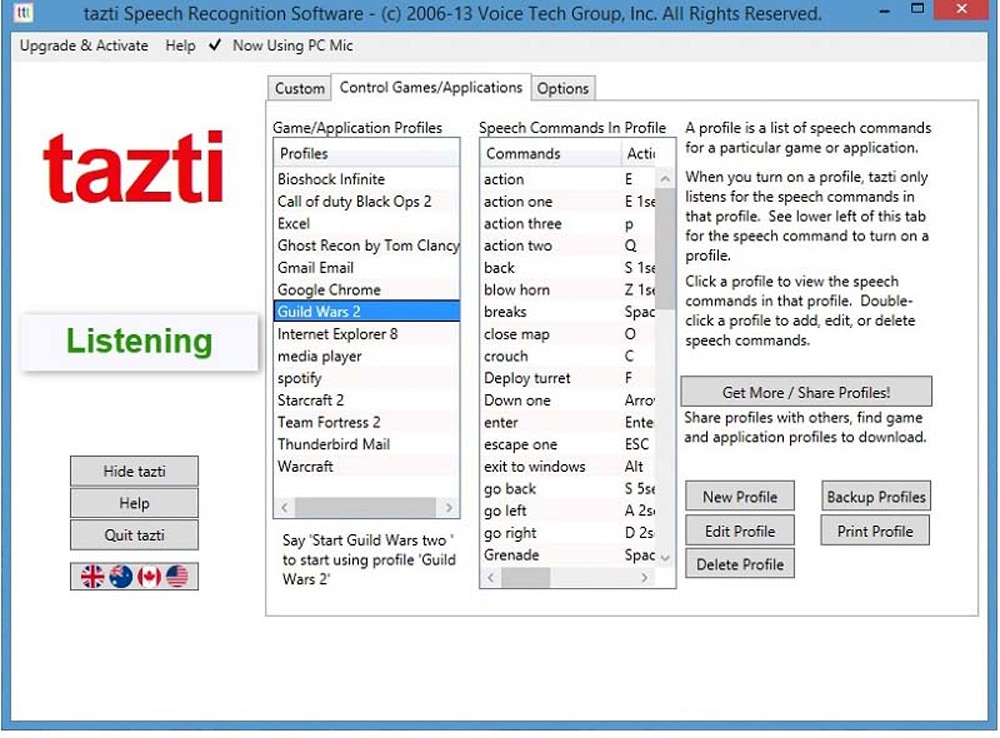Switch to the Custom tab
This screenshot has width=1000, height=738.
[x=298, y=88]
